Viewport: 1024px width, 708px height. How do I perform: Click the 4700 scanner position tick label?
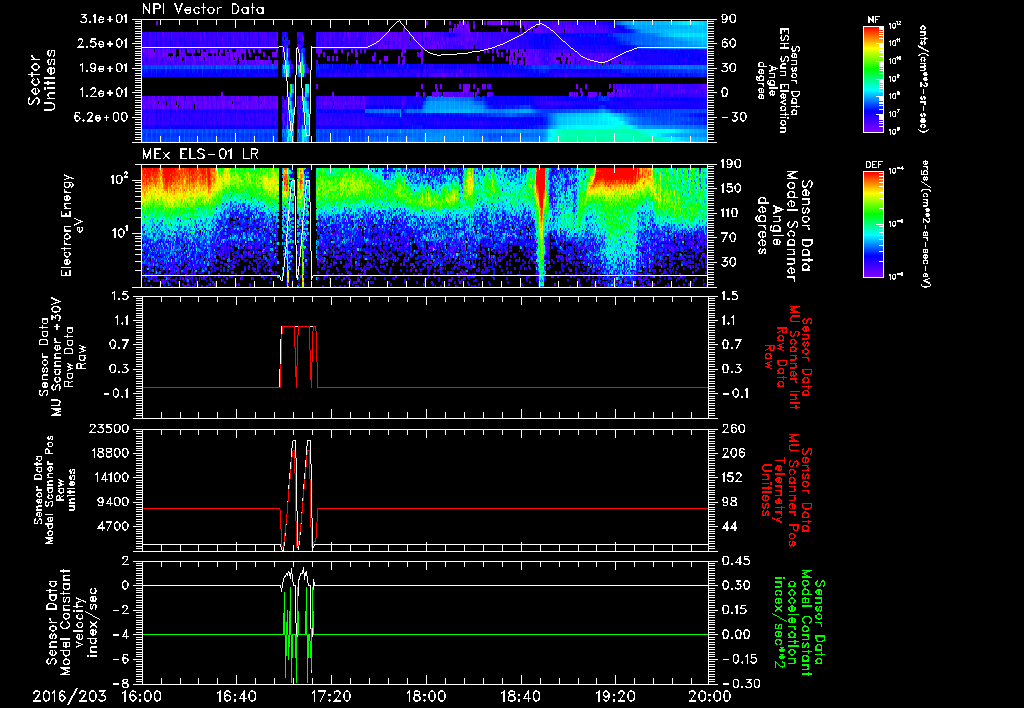(112, 526)
